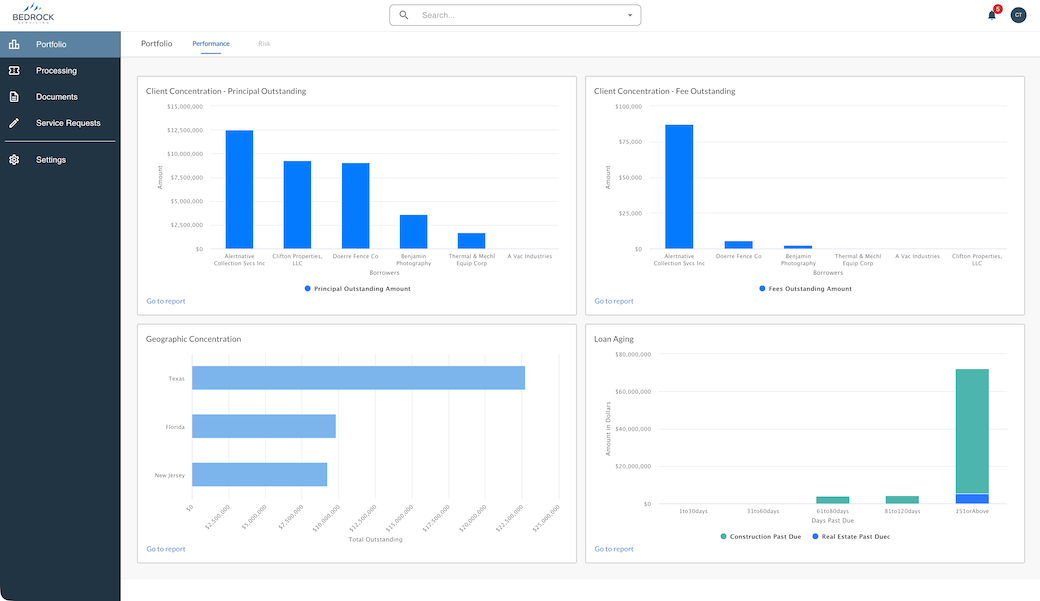The image size is (1040, 601).
Task: Click Thermal & Mechl Equip principal bar
Action: (472, 241)
